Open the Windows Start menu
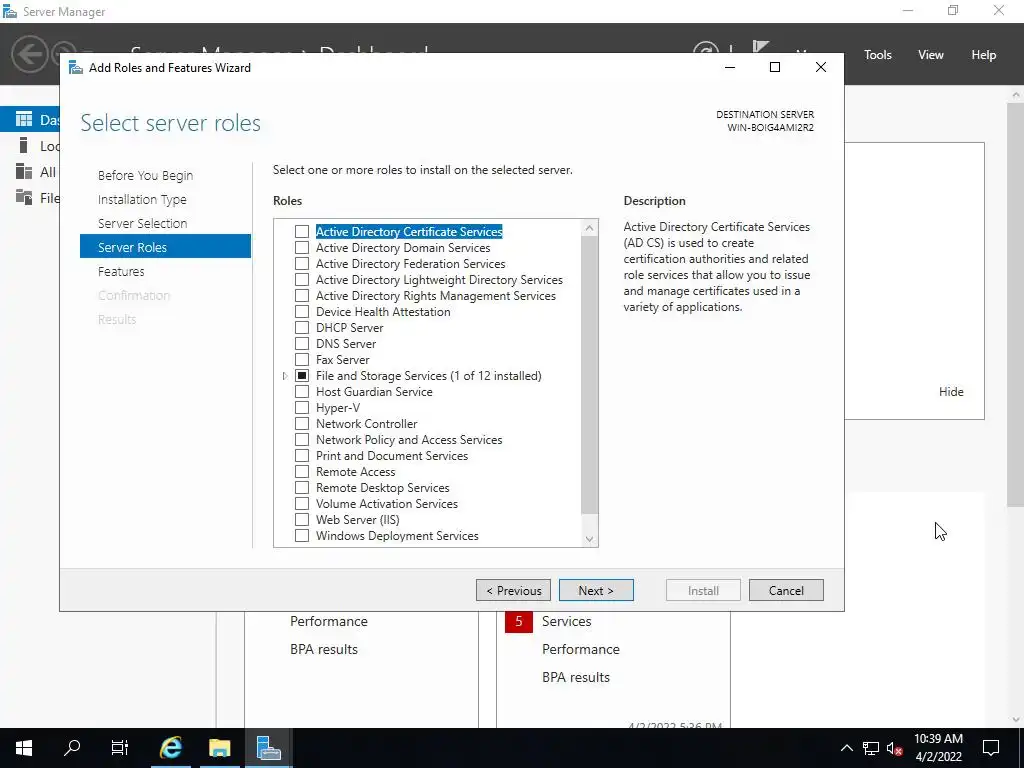The width and height of the screenshot is (1024, 768). [x=24, y=748]
